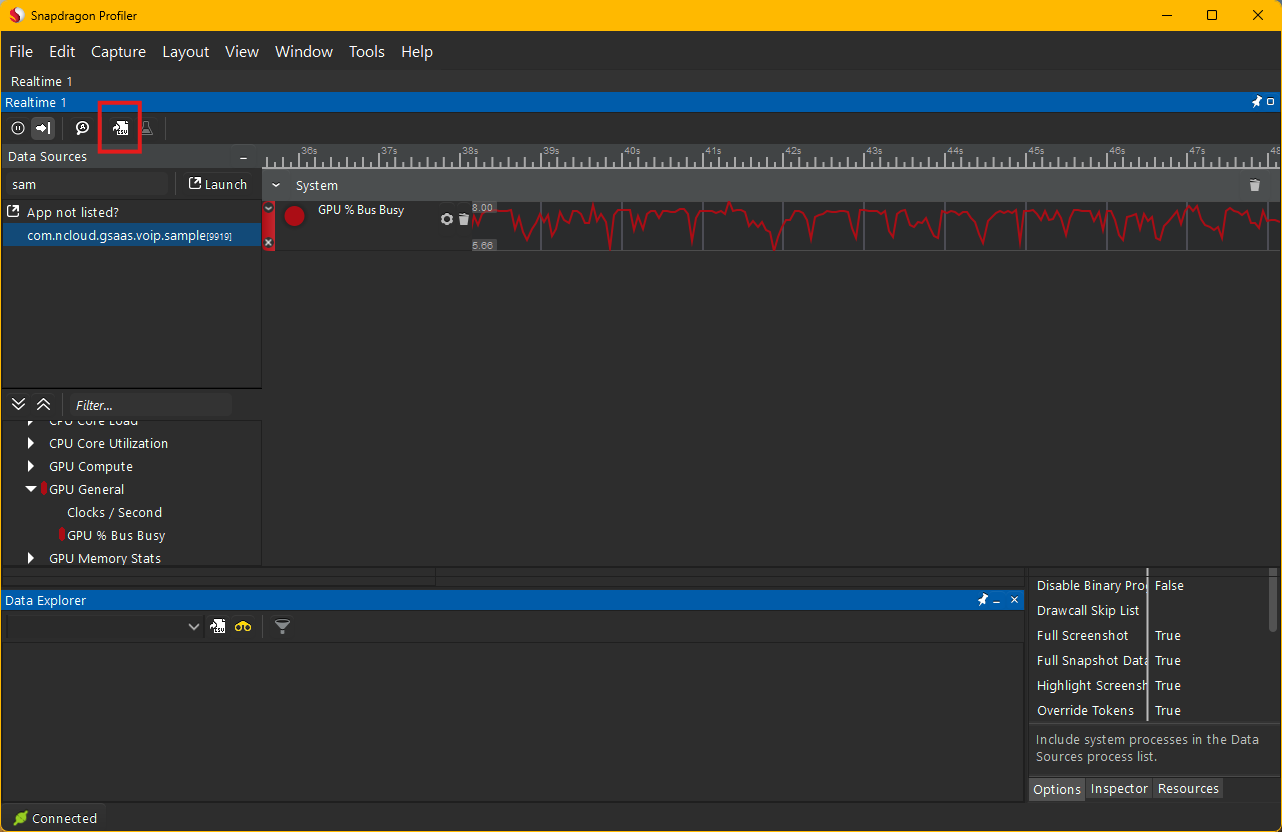The image size is (1282, 832).
Task: Expand the CPU Core Utilization category
Action: click(x=31, y=443)
